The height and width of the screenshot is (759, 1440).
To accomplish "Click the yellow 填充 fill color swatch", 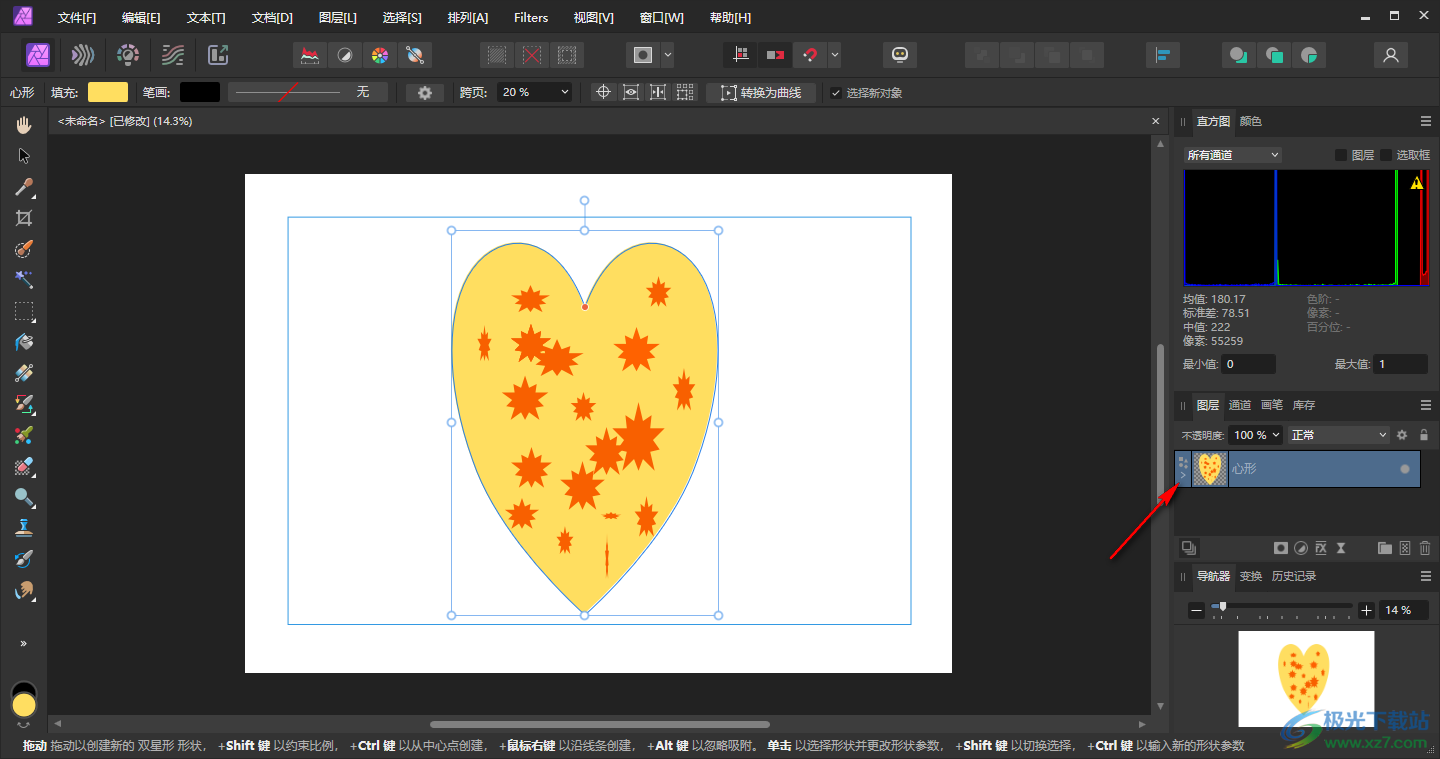I will (x=108, y=92).
